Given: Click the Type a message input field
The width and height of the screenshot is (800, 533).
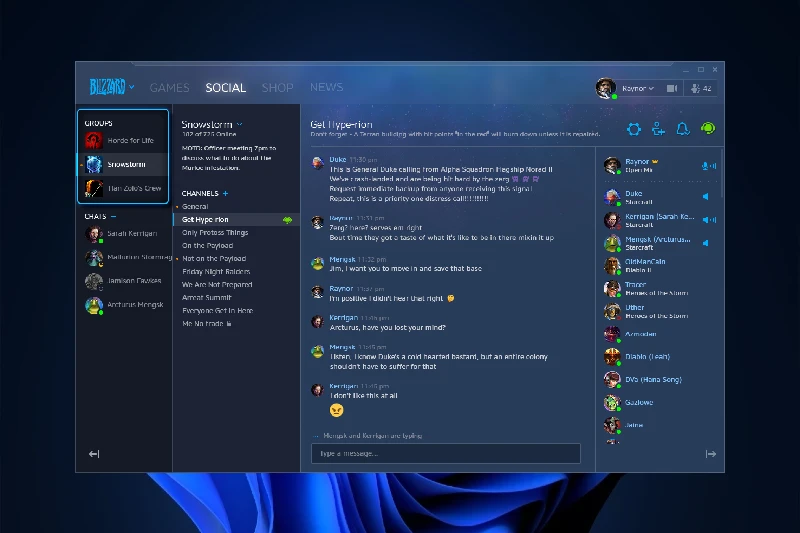Looking at the screenshot, I should coord(445,454).
